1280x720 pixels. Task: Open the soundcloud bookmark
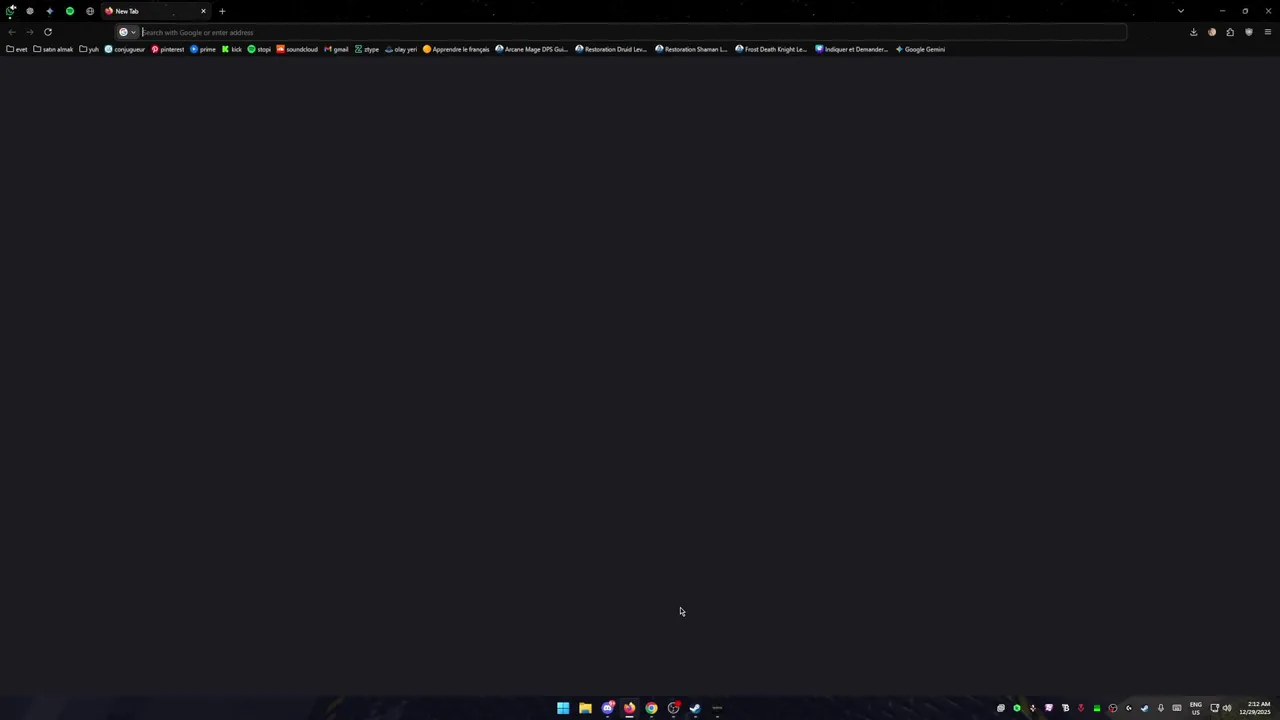(297, 49)
